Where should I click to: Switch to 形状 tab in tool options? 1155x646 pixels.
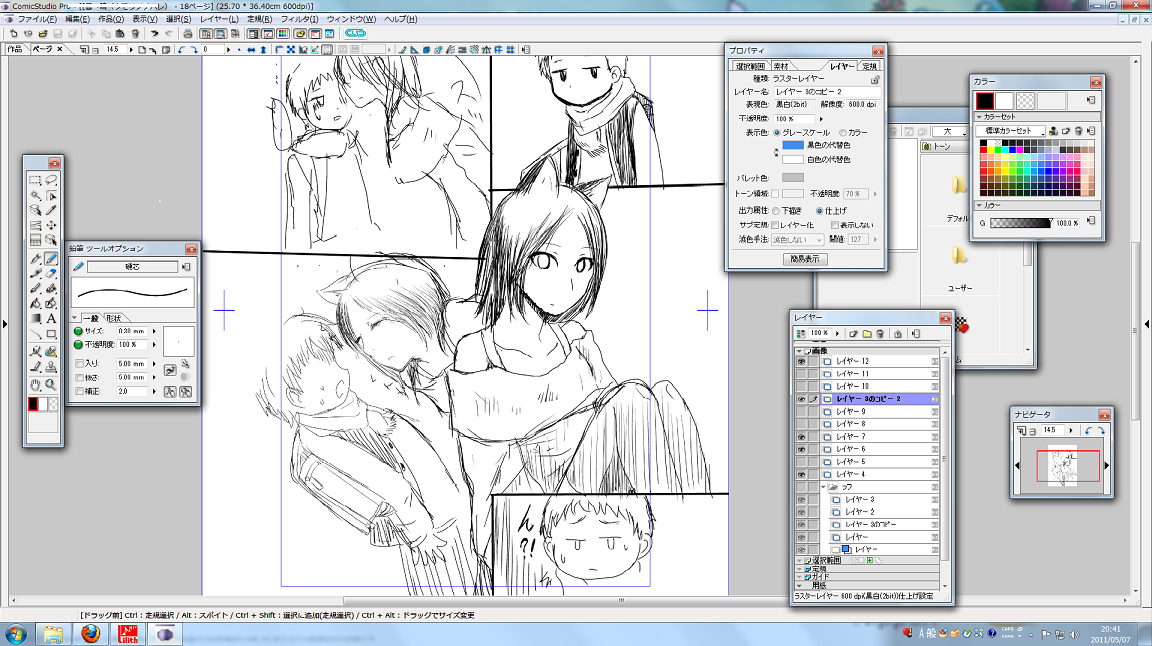click(x=113, y=318)
